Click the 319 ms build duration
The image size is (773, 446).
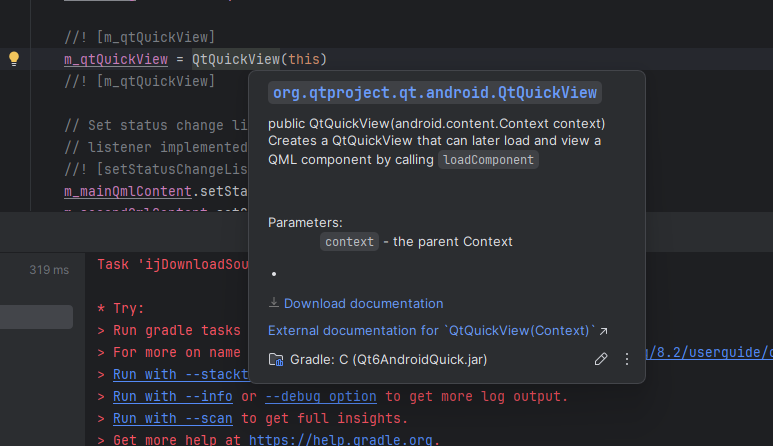tap(49, 270)
